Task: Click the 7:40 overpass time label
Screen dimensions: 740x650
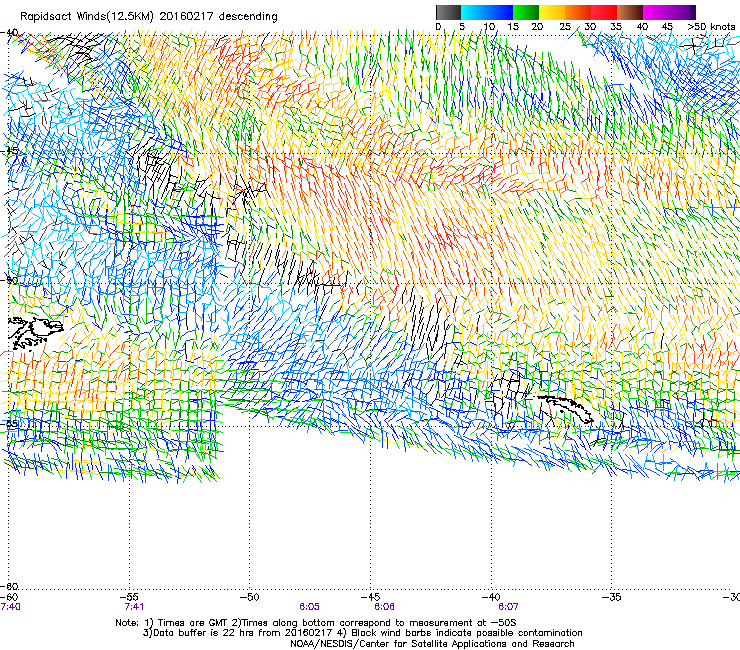Action: 10,607
